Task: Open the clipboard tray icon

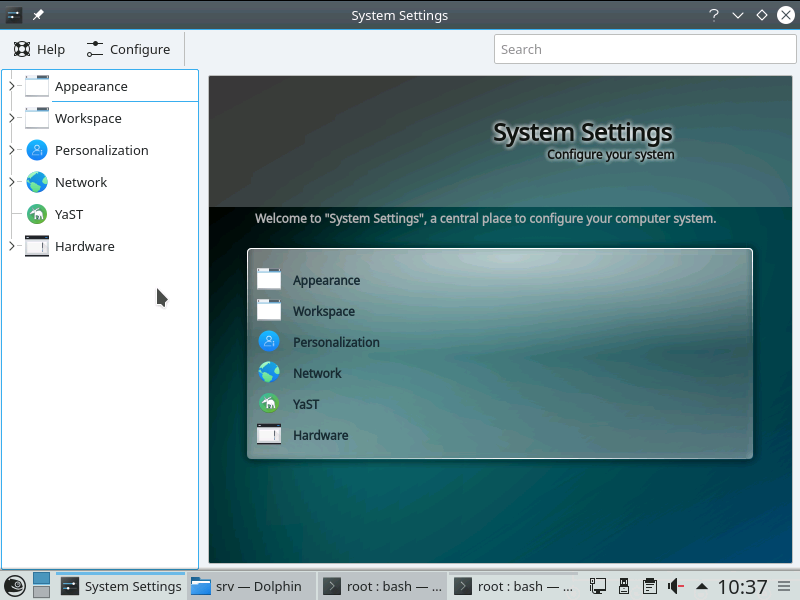Action: point(649,586)
